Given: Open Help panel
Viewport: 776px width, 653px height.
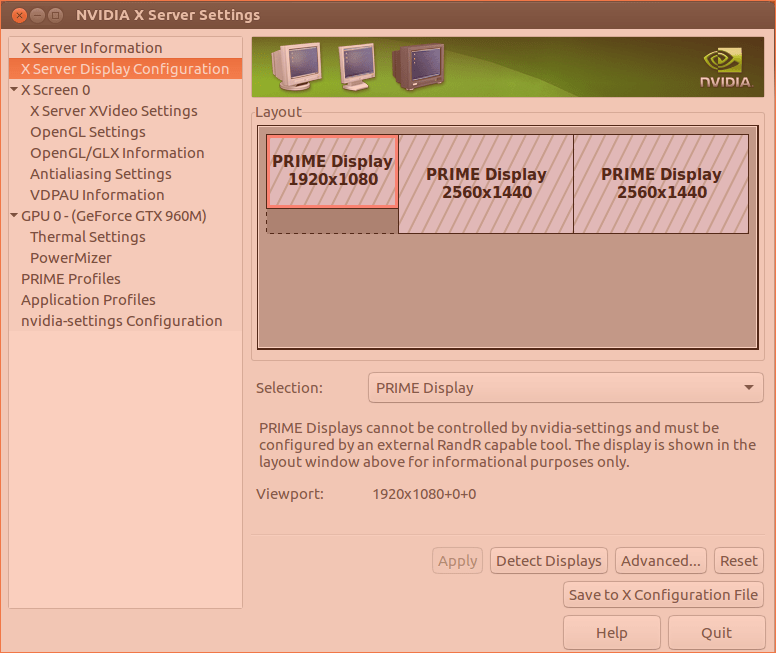Looking at the screenshot, I should coord(612,633).
